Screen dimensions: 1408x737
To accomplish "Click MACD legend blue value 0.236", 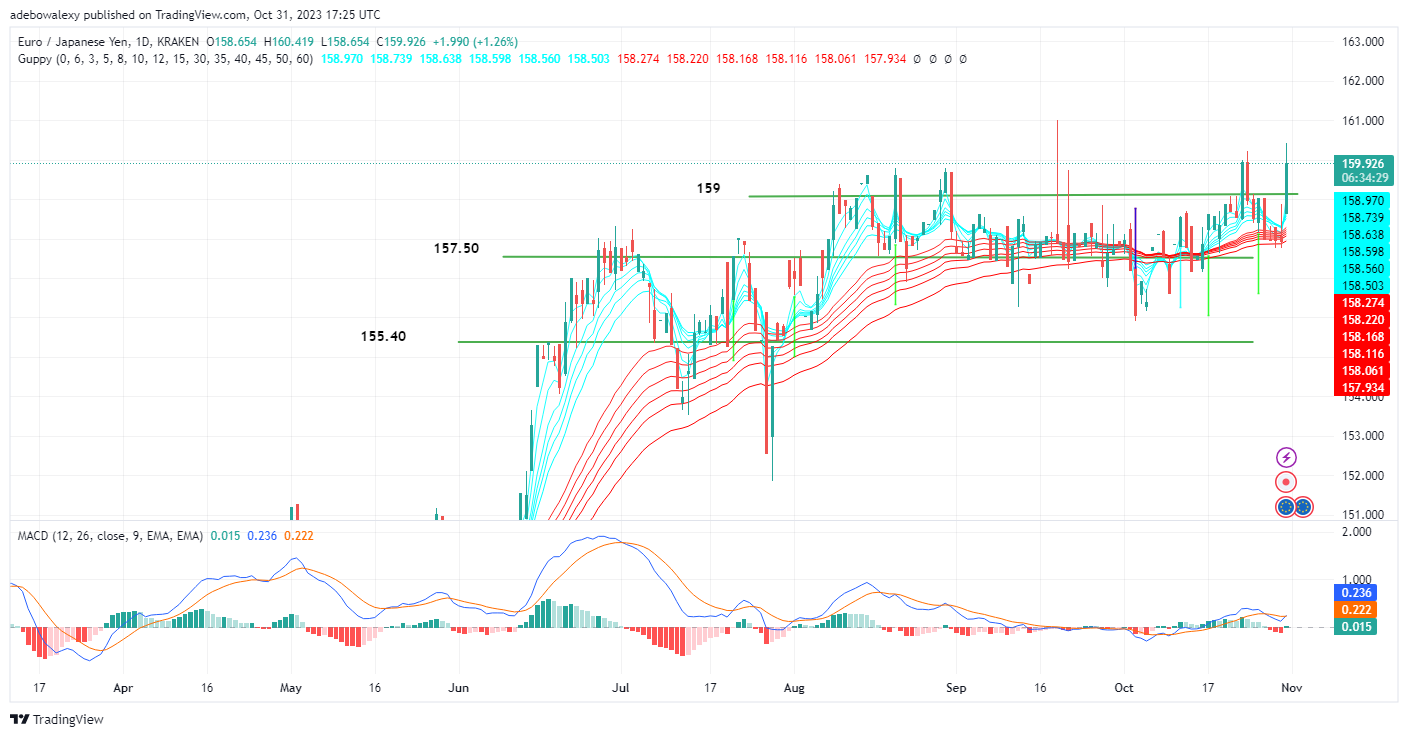I will (262, 536).
